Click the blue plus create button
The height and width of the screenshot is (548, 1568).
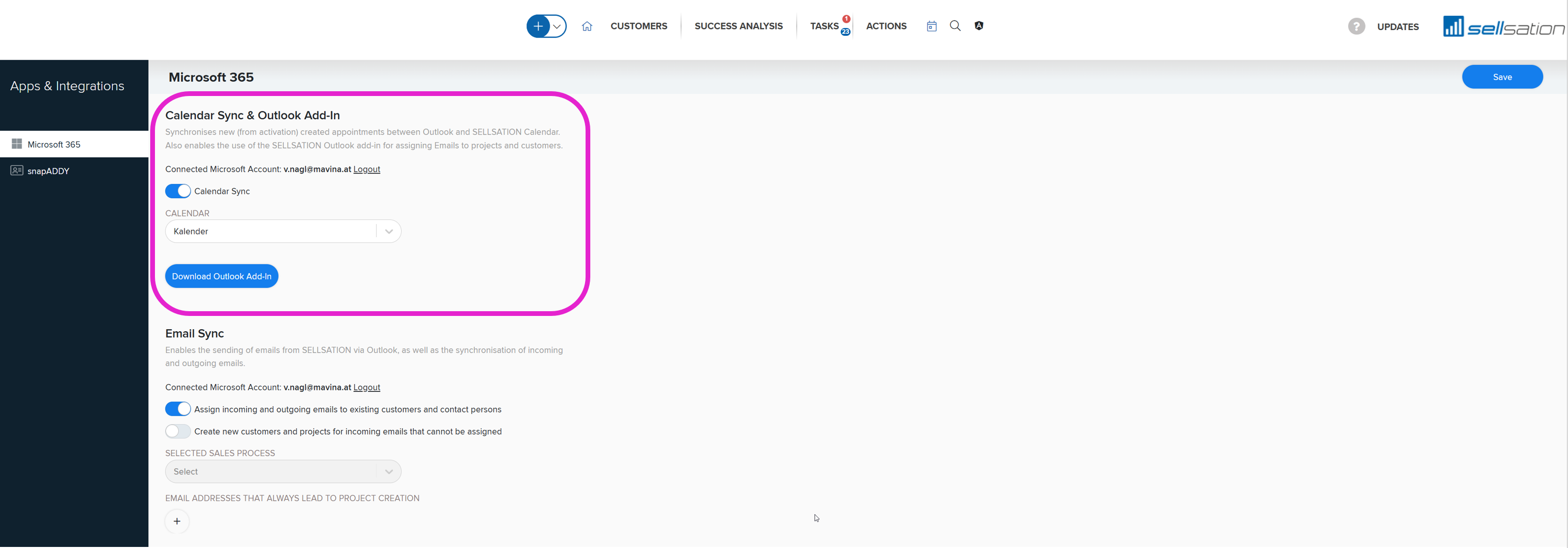point(538,26)
